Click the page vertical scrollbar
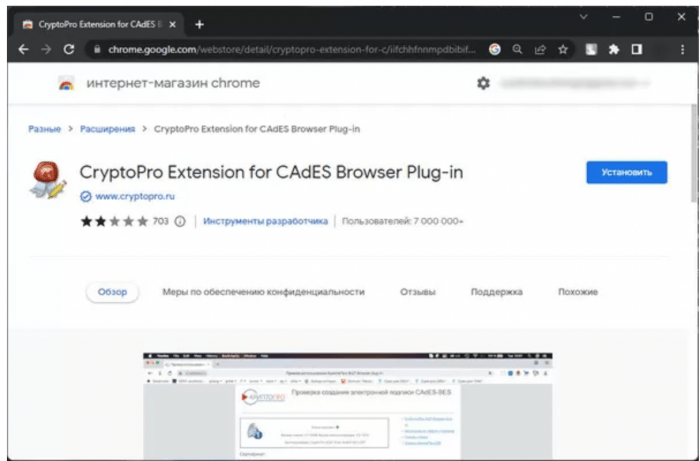 [695, 154]
